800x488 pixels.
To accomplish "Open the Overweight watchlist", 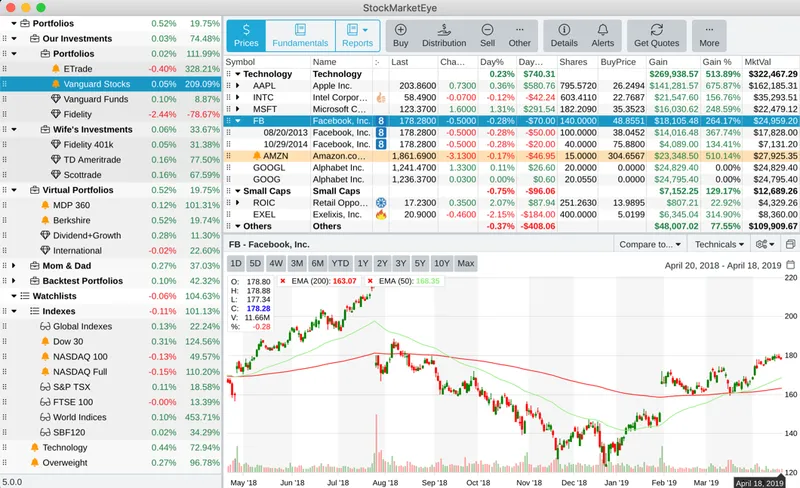I will [x=111, y=462].
